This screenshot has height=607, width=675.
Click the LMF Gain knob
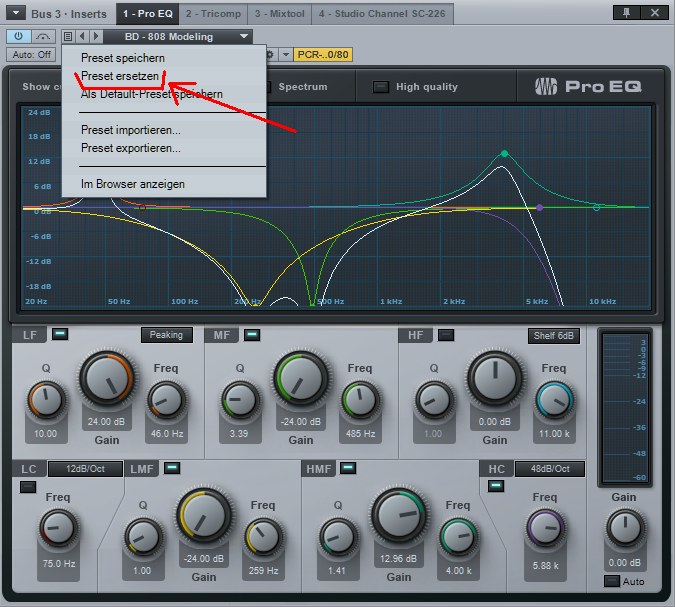(x=204, y=515)
